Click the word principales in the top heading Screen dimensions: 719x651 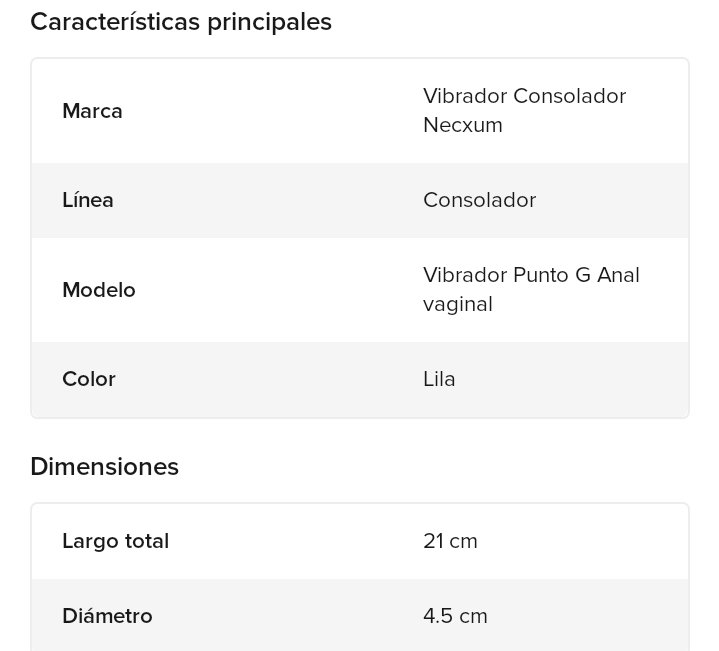pos(270,23)
